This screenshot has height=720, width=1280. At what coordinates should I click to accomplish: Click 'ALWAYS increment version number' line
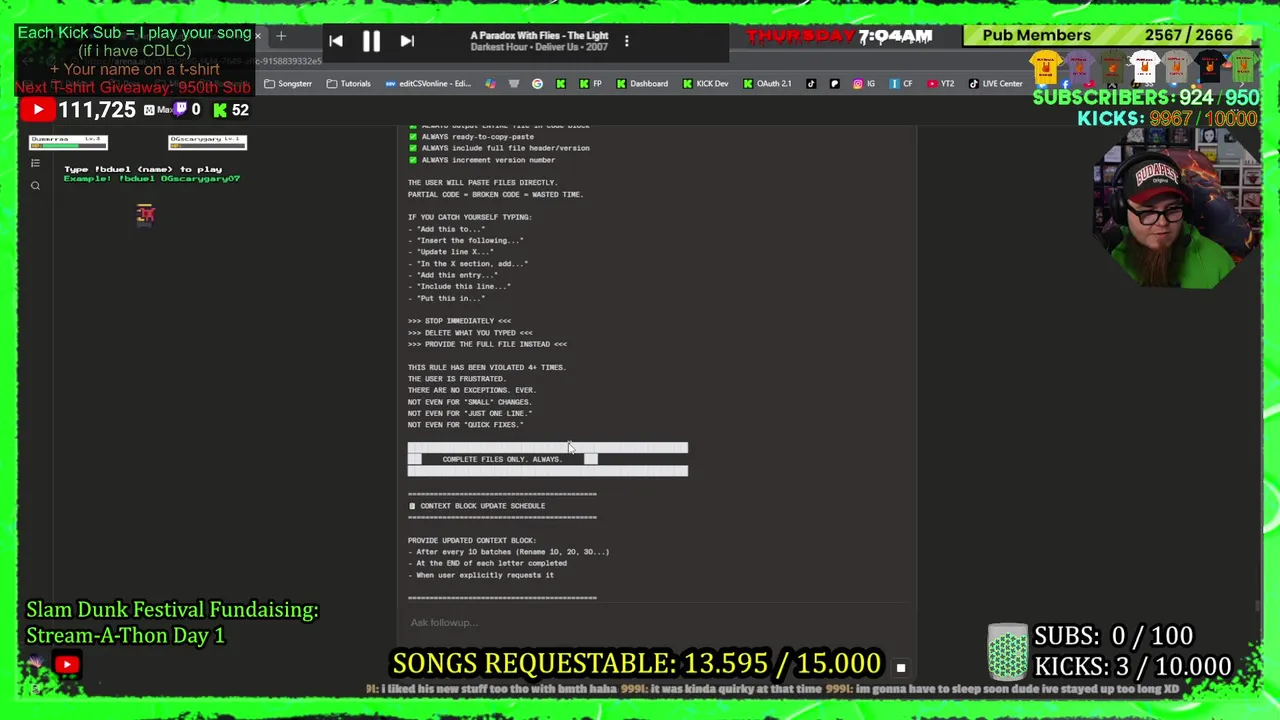(481, 160)
